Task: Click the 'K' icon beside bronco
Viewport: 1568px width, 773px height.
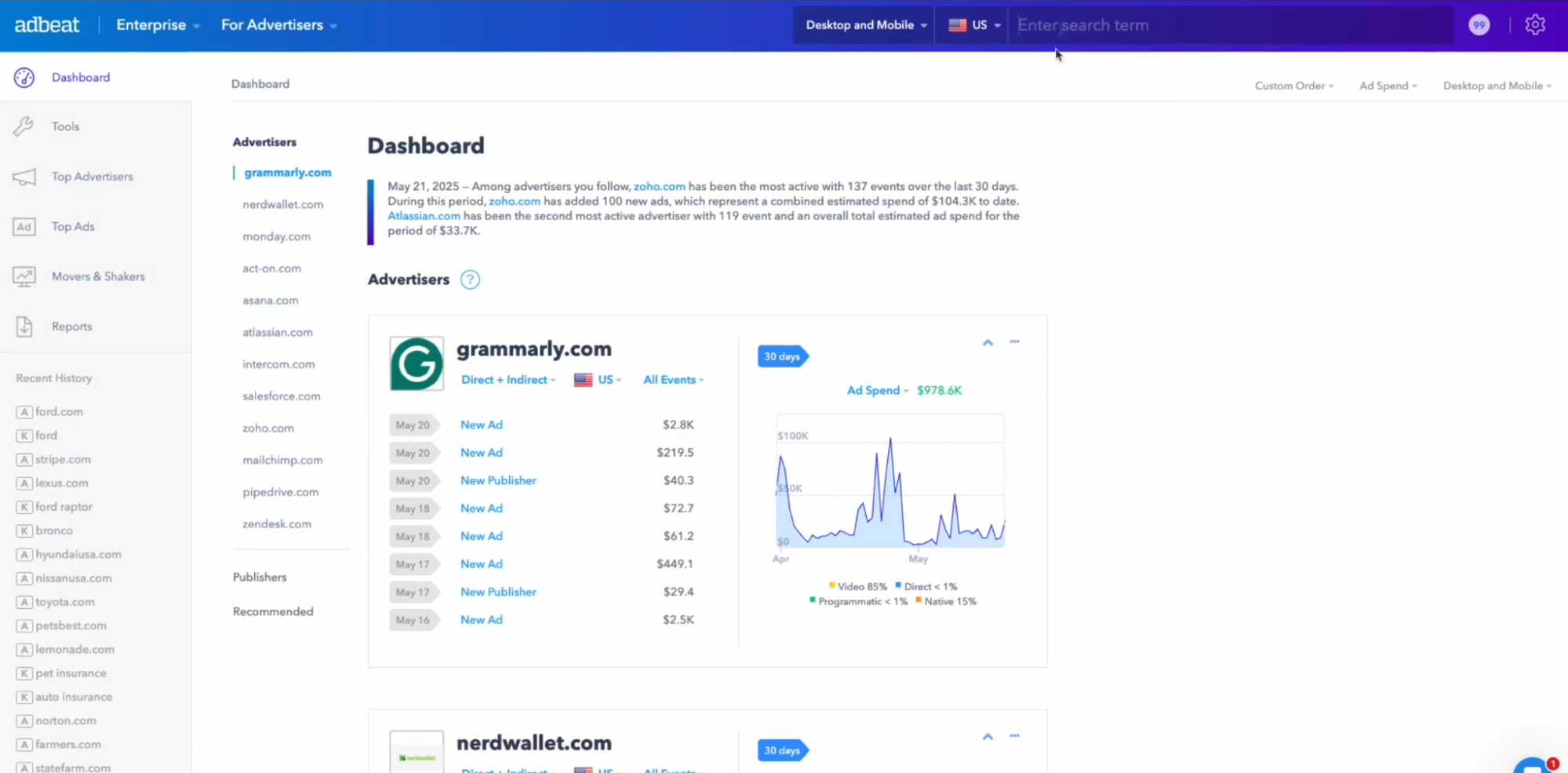Action: [24, 531]
